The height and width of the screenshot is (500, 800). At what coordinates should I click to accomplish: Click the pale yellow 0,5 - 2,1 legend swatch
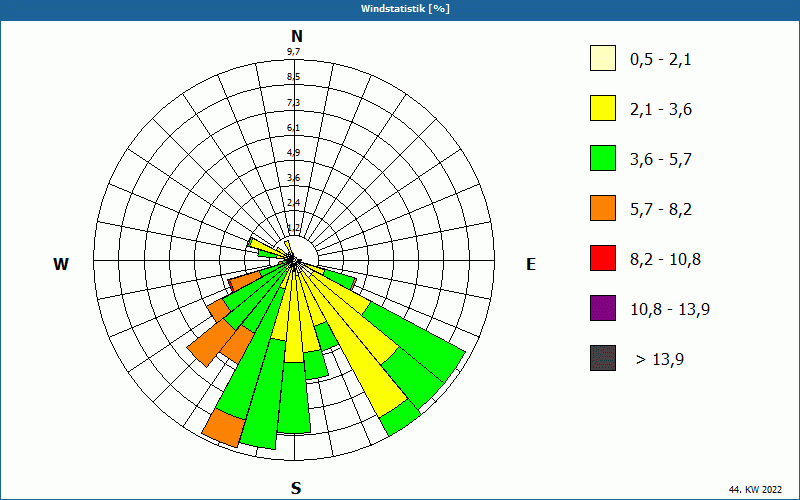[x=603, y=58]
